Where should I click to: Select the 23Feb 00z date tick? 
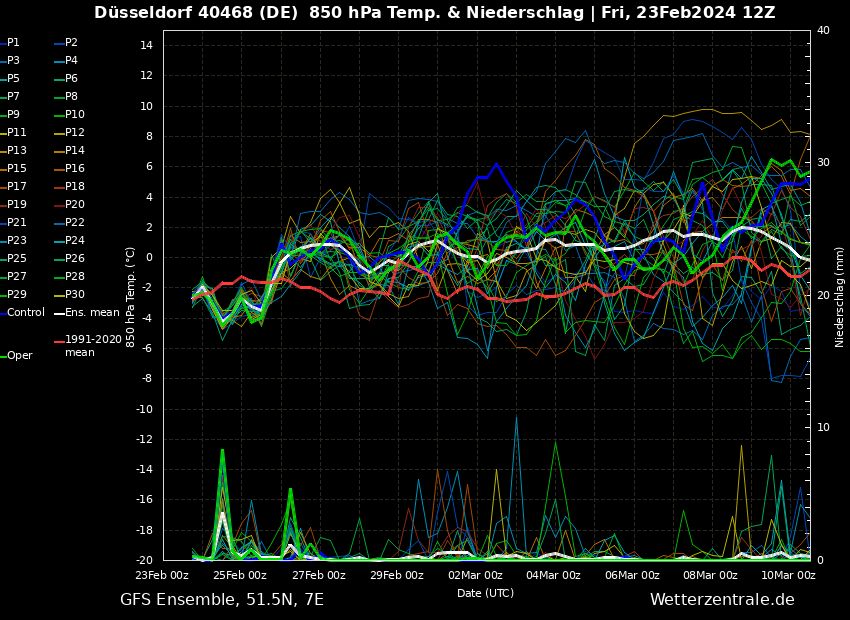(x=163, y=575)
